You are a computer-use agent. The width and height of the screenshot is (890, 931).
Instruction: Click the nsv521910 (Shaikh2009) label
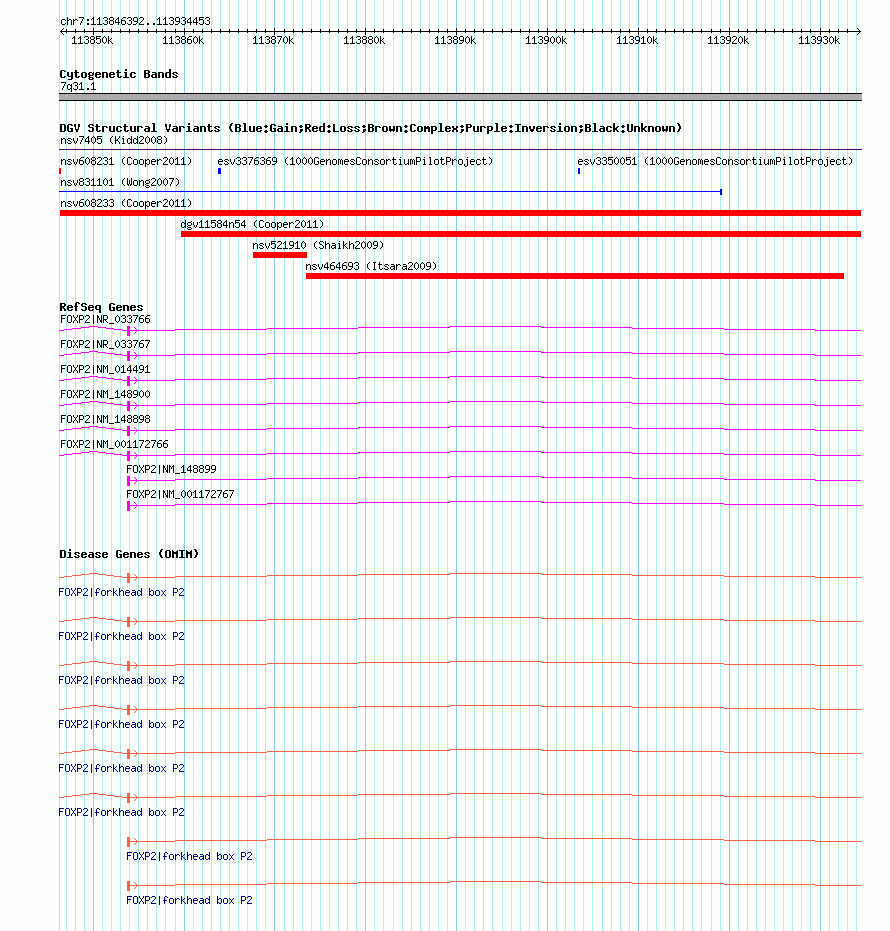click(318, 245)
